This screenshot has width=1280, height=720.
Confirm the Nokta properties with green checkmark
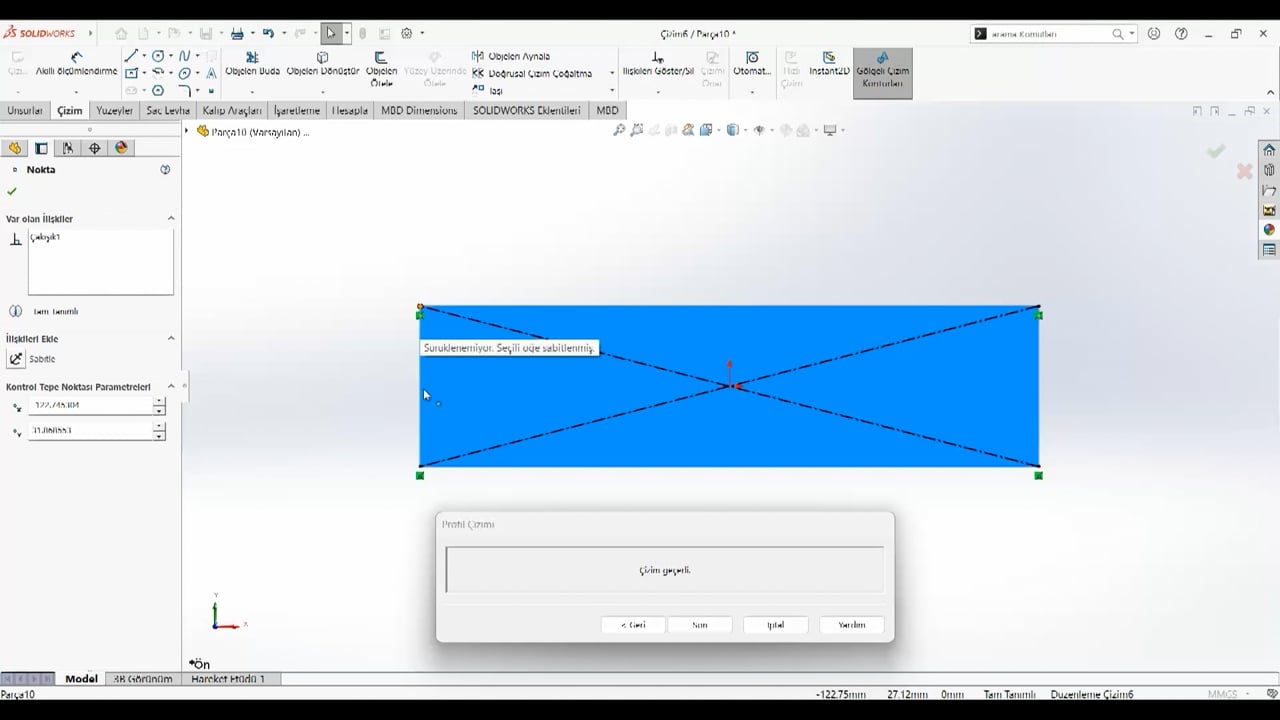(12, 191)
